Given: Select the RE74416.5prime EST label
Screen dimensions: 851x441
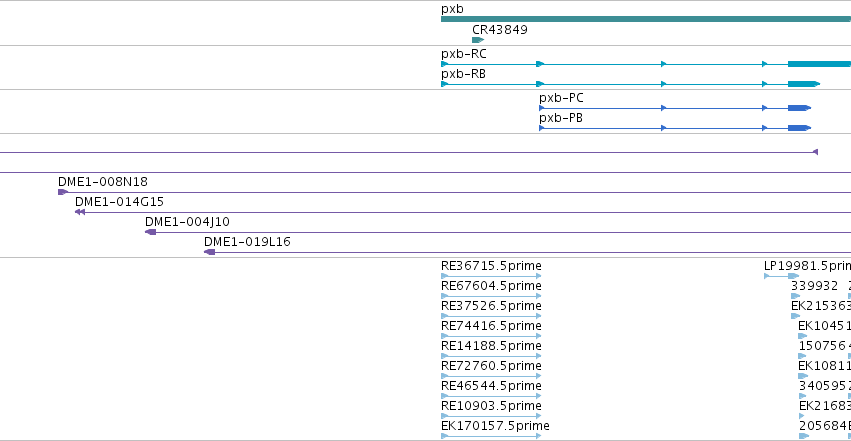Looking at the screenshot, I should pyautogui.click(x=491, y=326).
